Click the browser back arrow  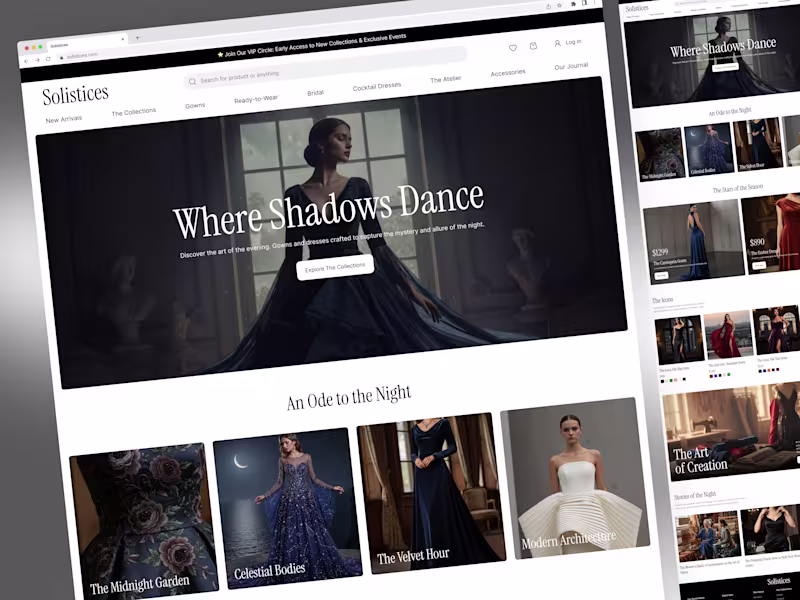[27, 61]
